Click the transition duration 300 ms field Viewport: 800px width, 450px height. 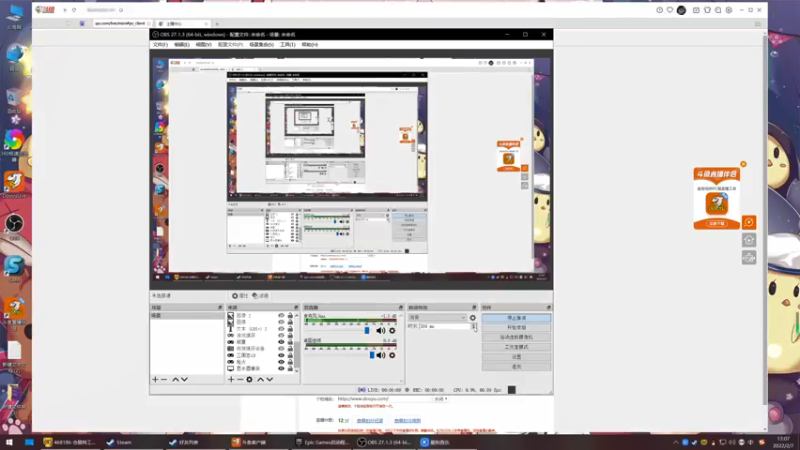(x=445, y=326)
